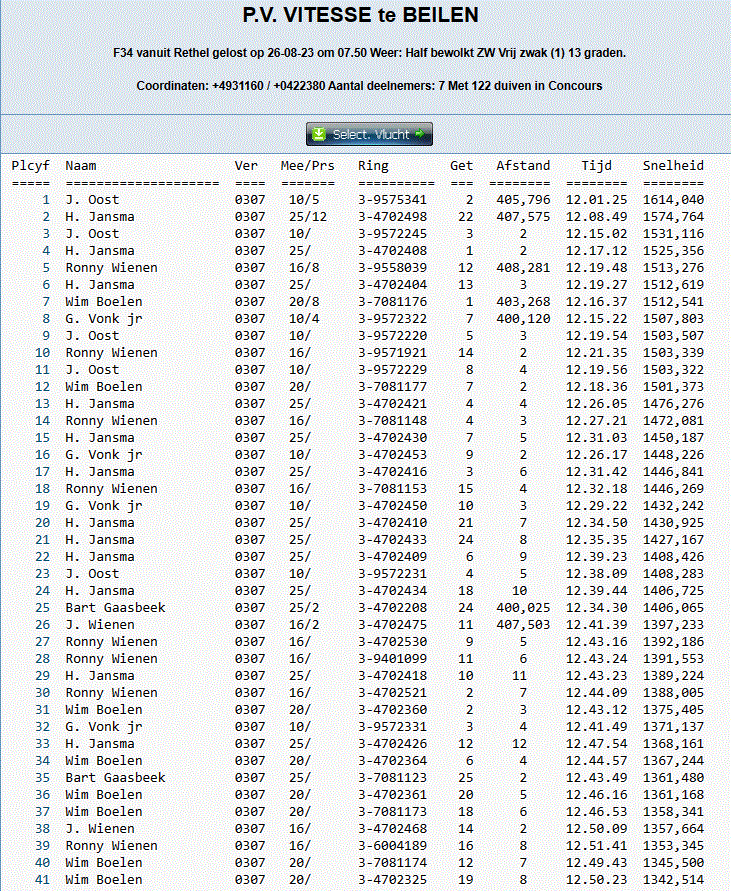Click time value 12.34.30
Image resolution: width=731 pixels, height=891 pixels.
tap(597, 608)
